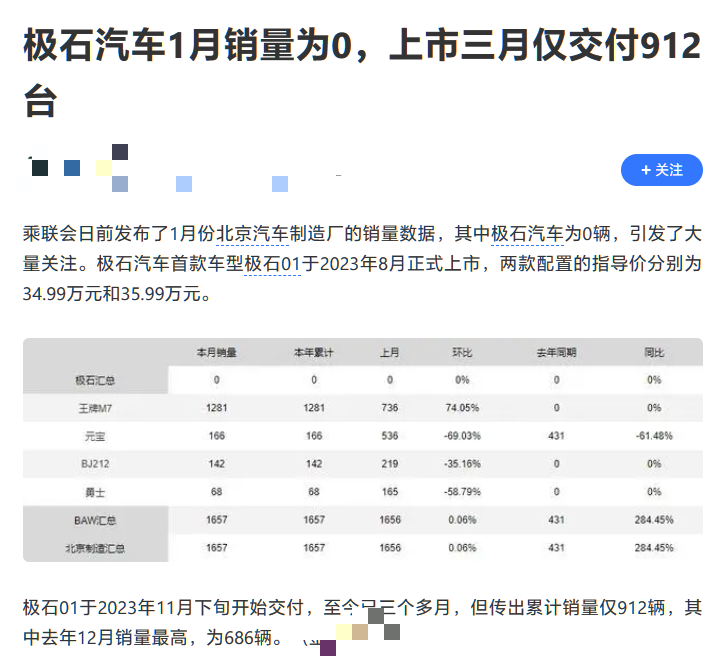Click the 勇士 row label

pos(95,492)
